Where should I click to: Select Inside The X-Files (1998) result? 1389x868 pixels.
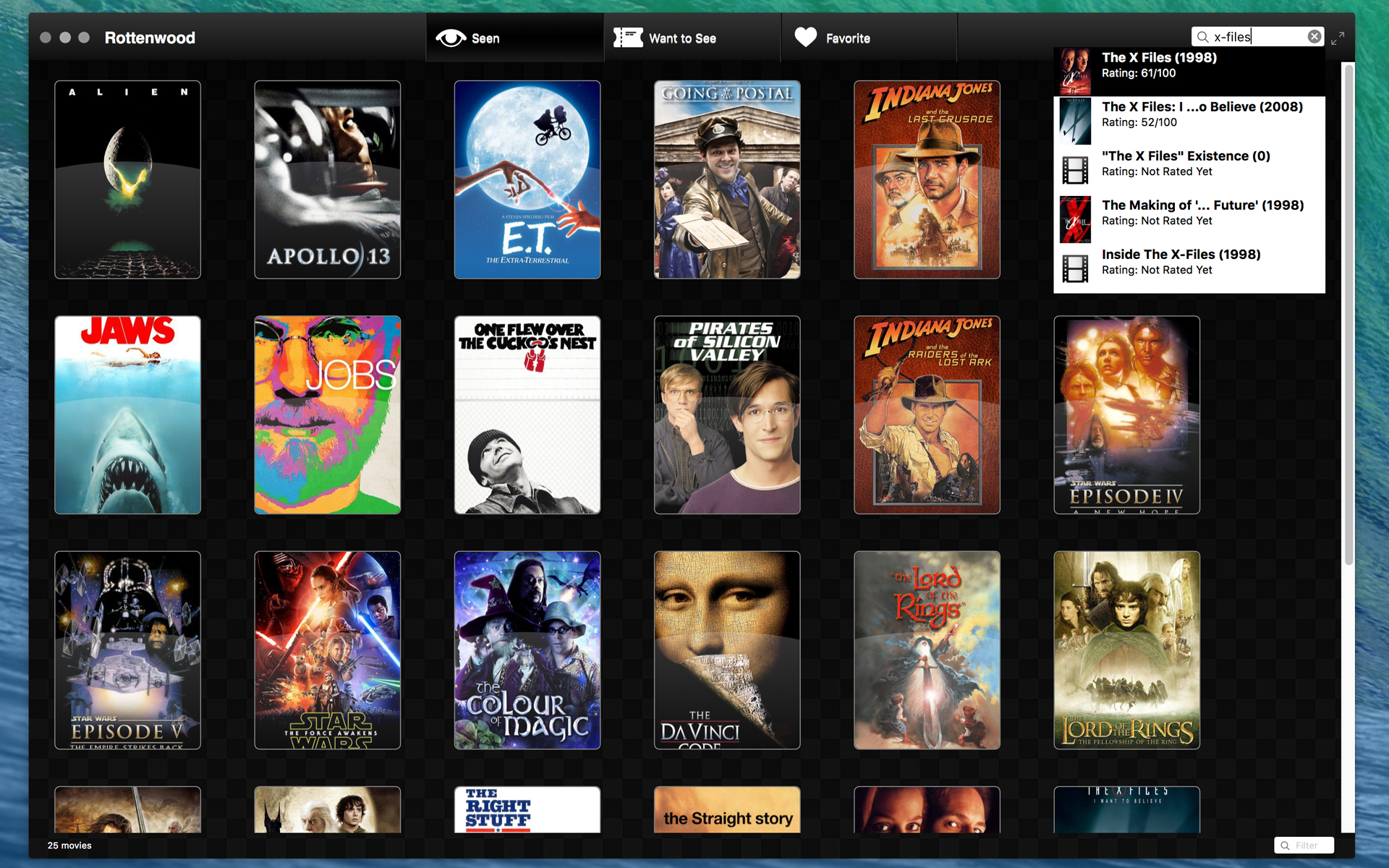(1189, 268)
